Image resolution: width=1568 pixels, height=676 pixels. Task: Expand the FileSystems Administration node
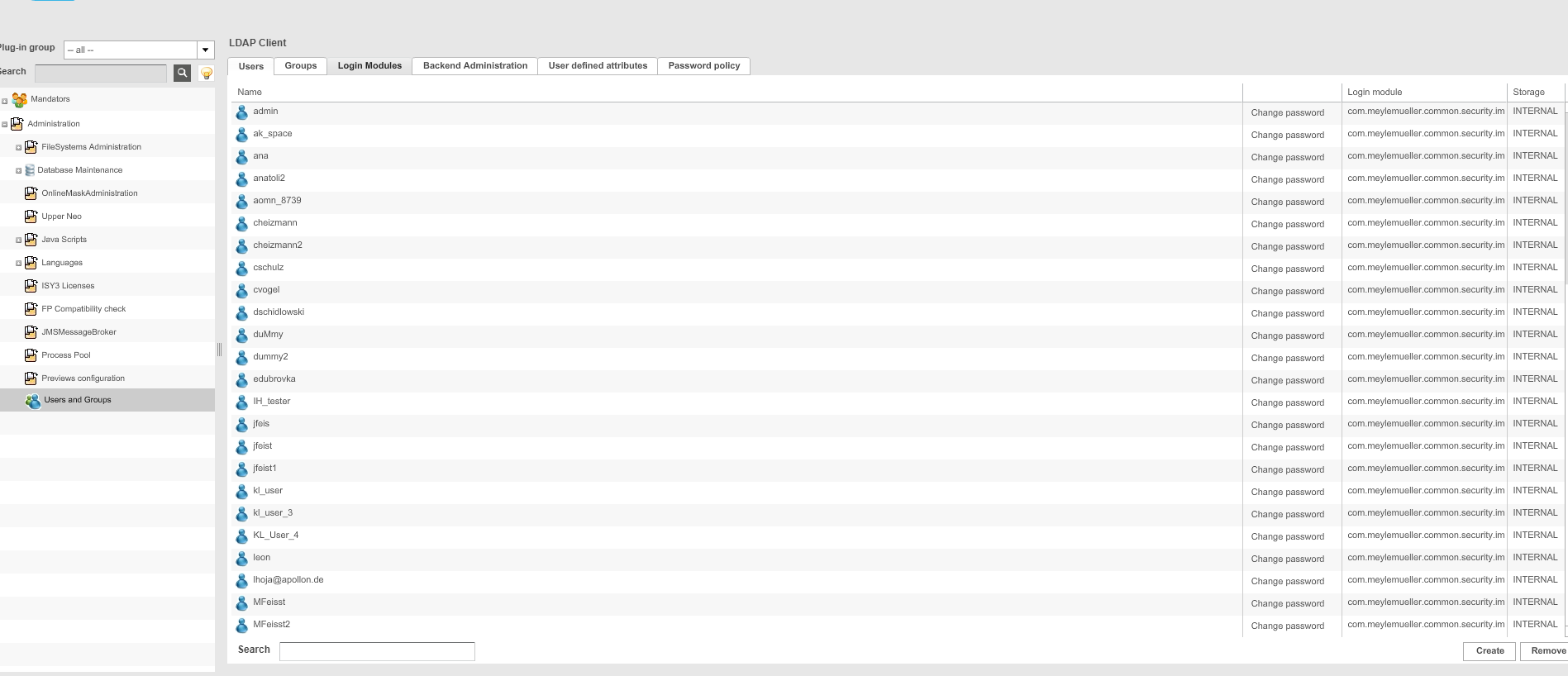pyautogui.click(x=18, y=148)
